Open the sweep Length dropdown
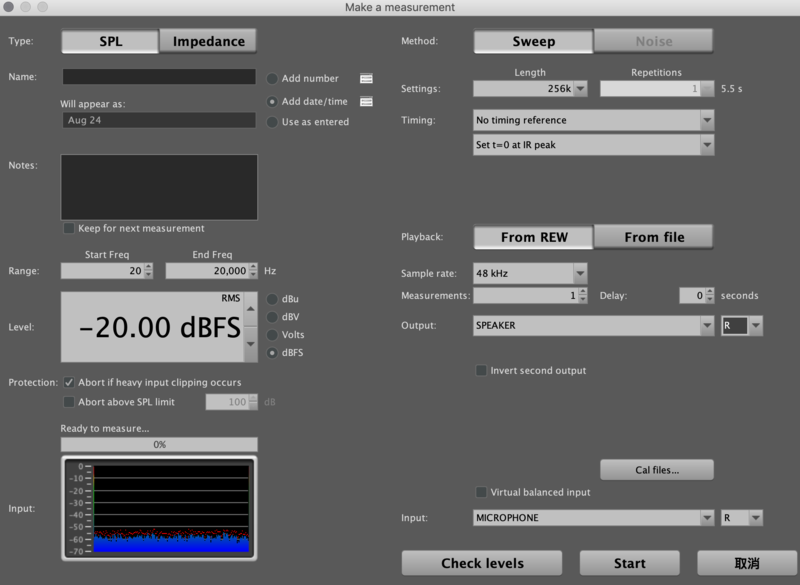The height and width of the screenshot is (585, 800). (580, 89)
